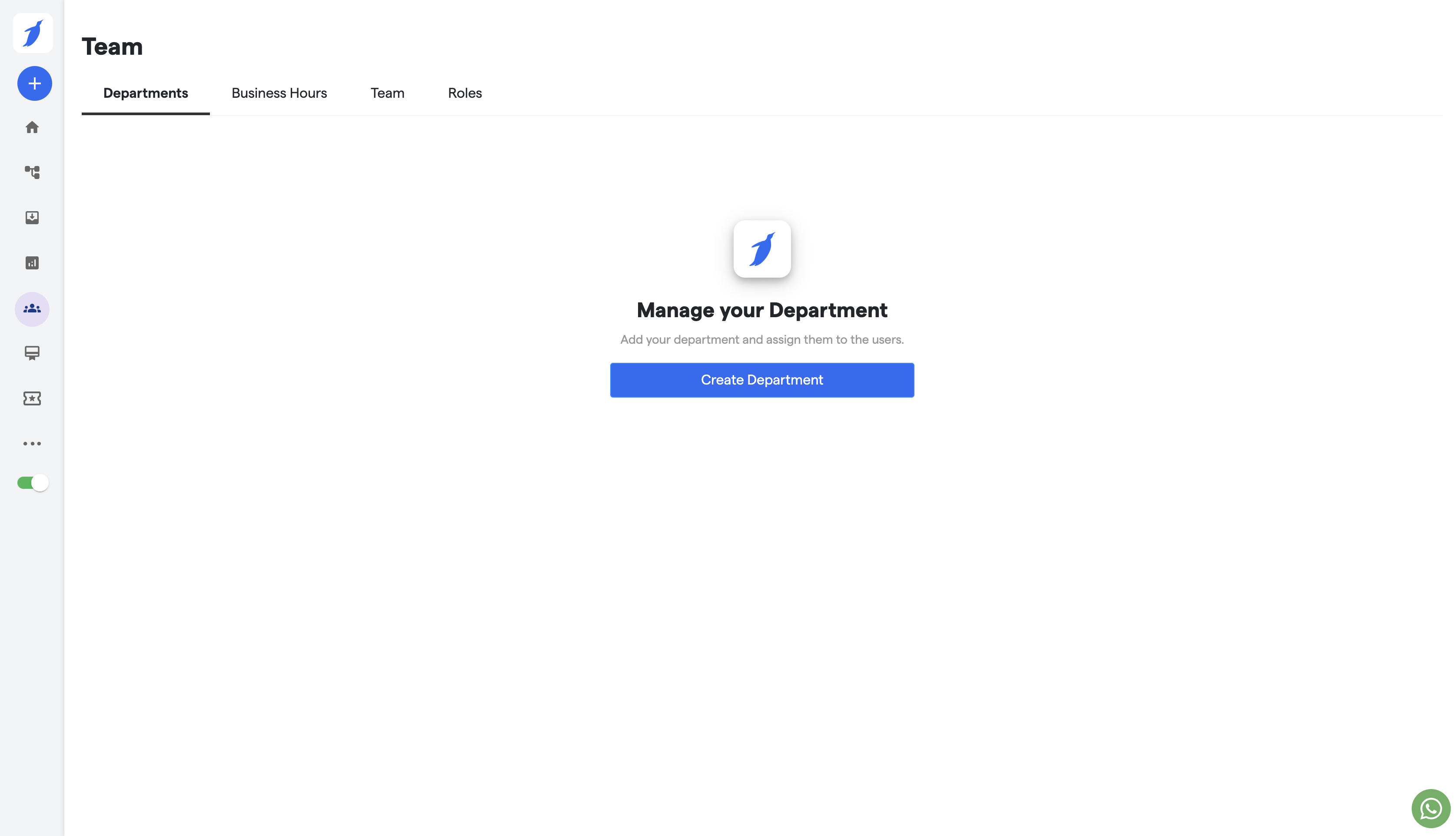
Task: Open the analytics chart sidebar icon
Action: point(32,263)
